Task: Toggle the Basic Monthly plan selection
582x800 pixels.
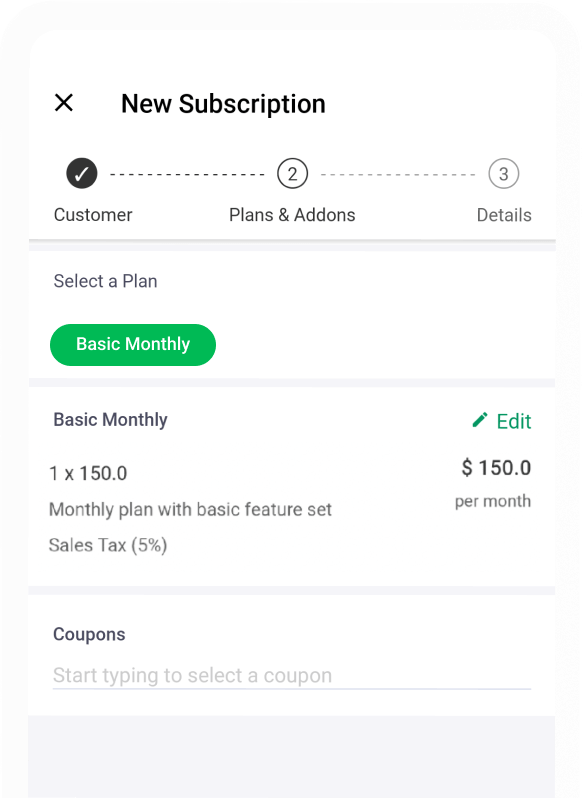Action: tap(132, 344)
